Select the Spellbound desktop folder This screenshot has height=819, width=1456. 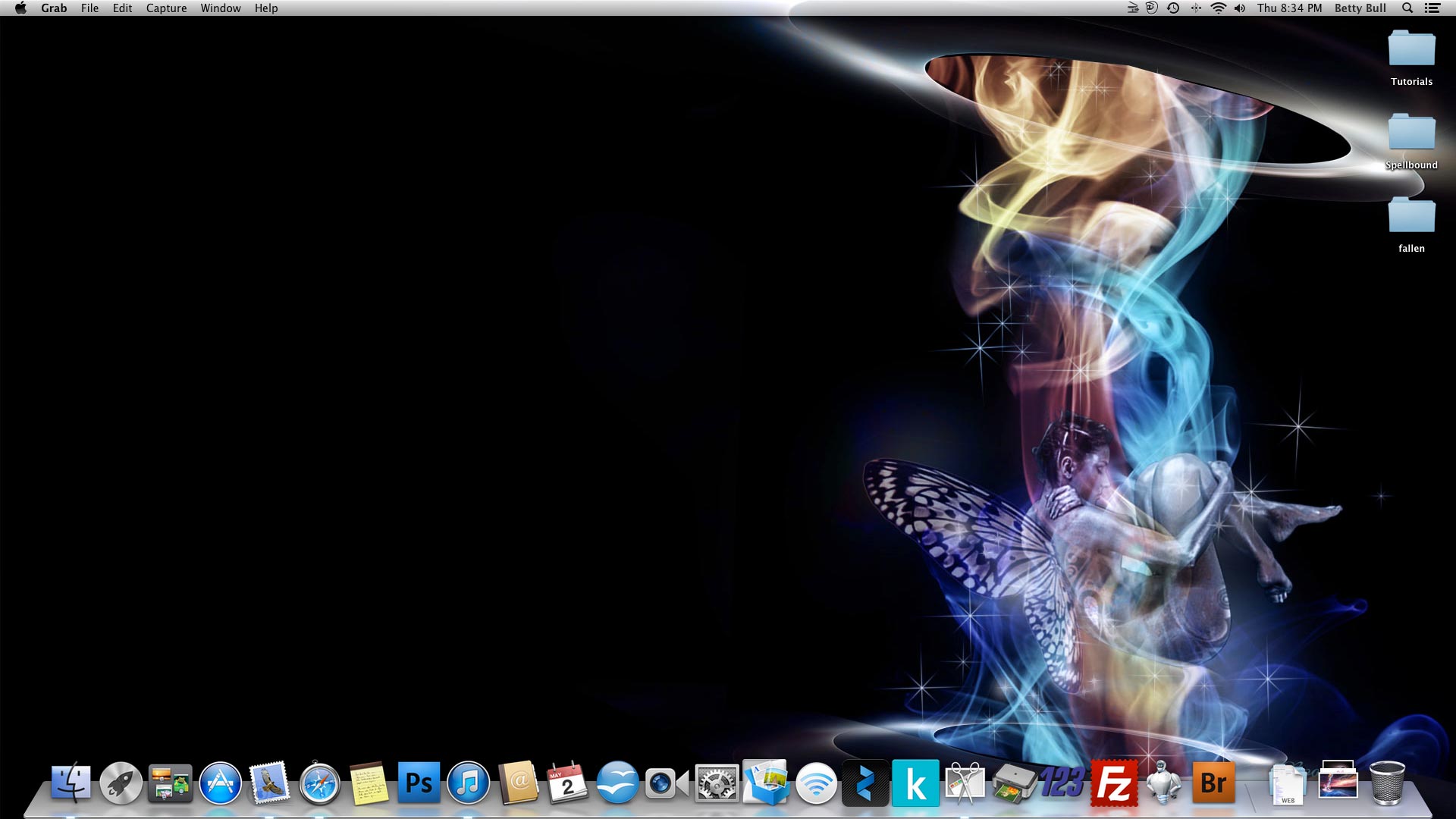tap(1411, 141)
